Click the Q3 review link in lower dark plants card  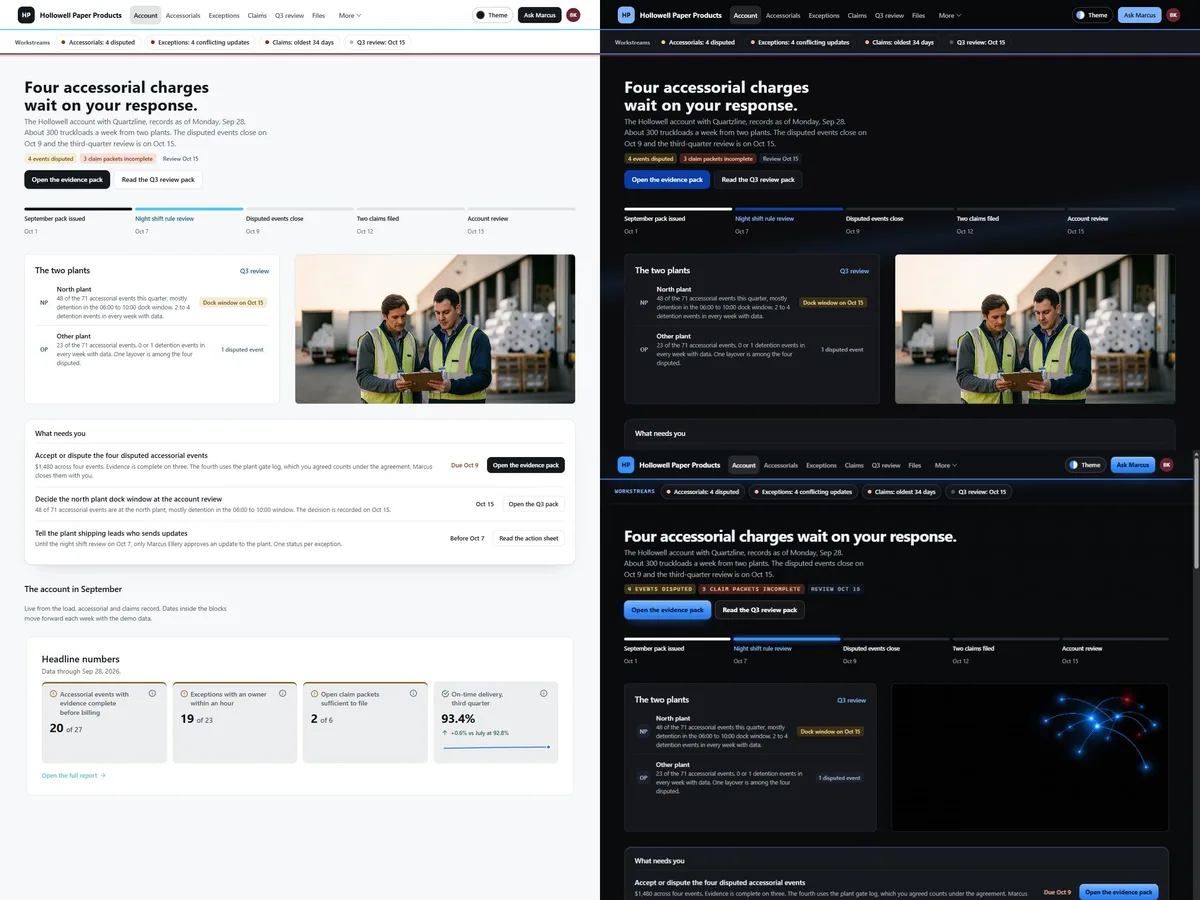(851, 700)
